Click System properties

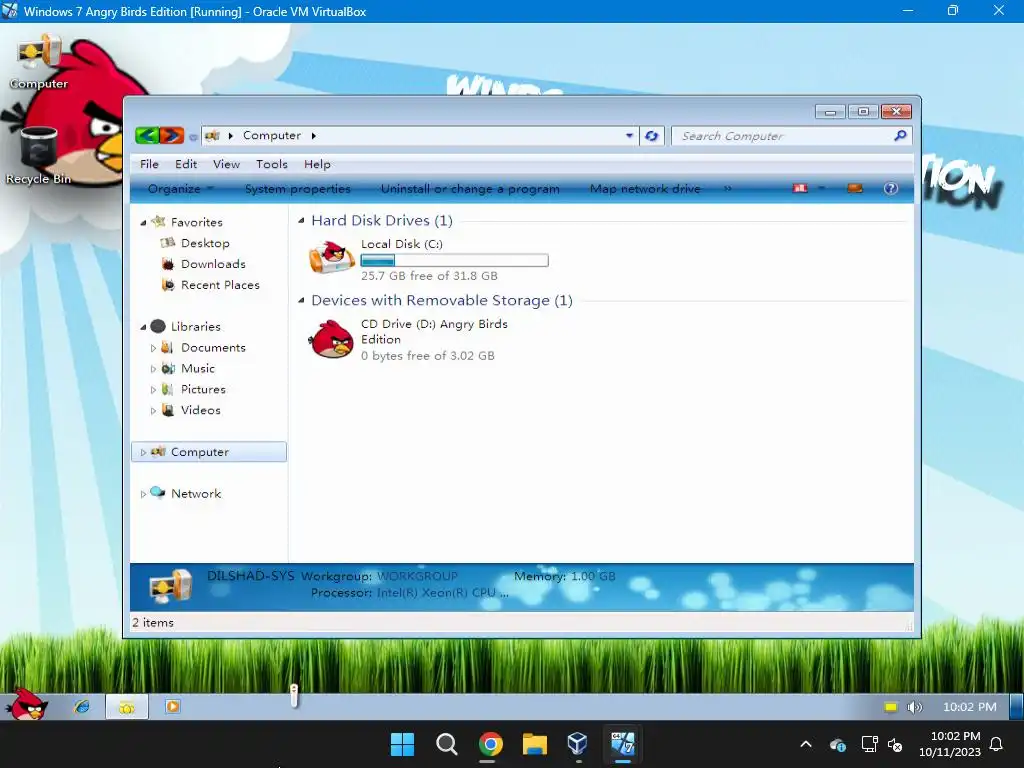click(x=298, y=189)
